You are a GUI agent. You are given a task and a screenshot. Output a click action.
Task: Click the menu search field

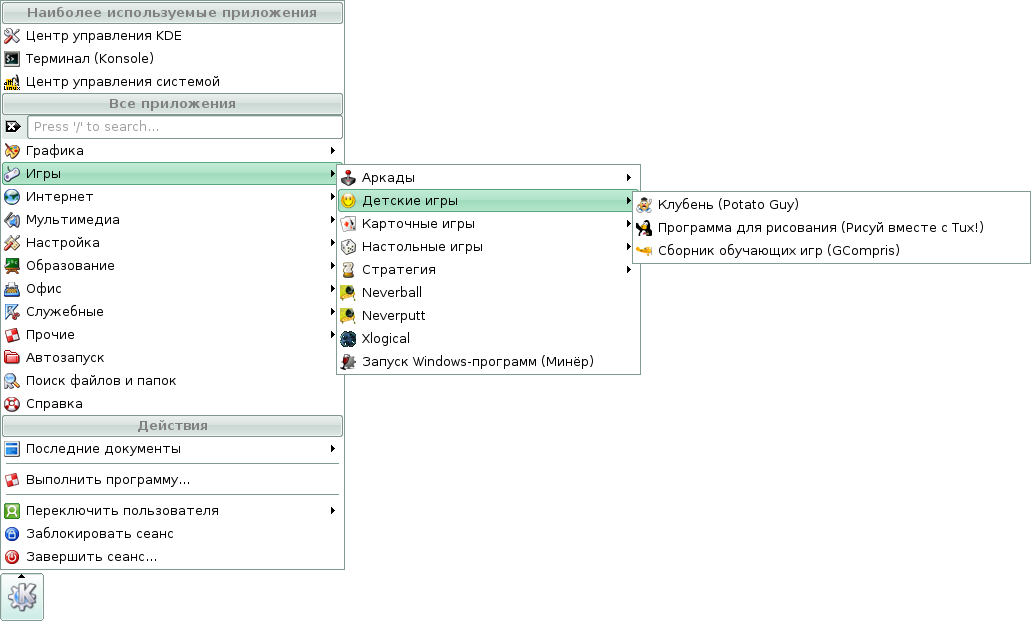click(184, 127)
